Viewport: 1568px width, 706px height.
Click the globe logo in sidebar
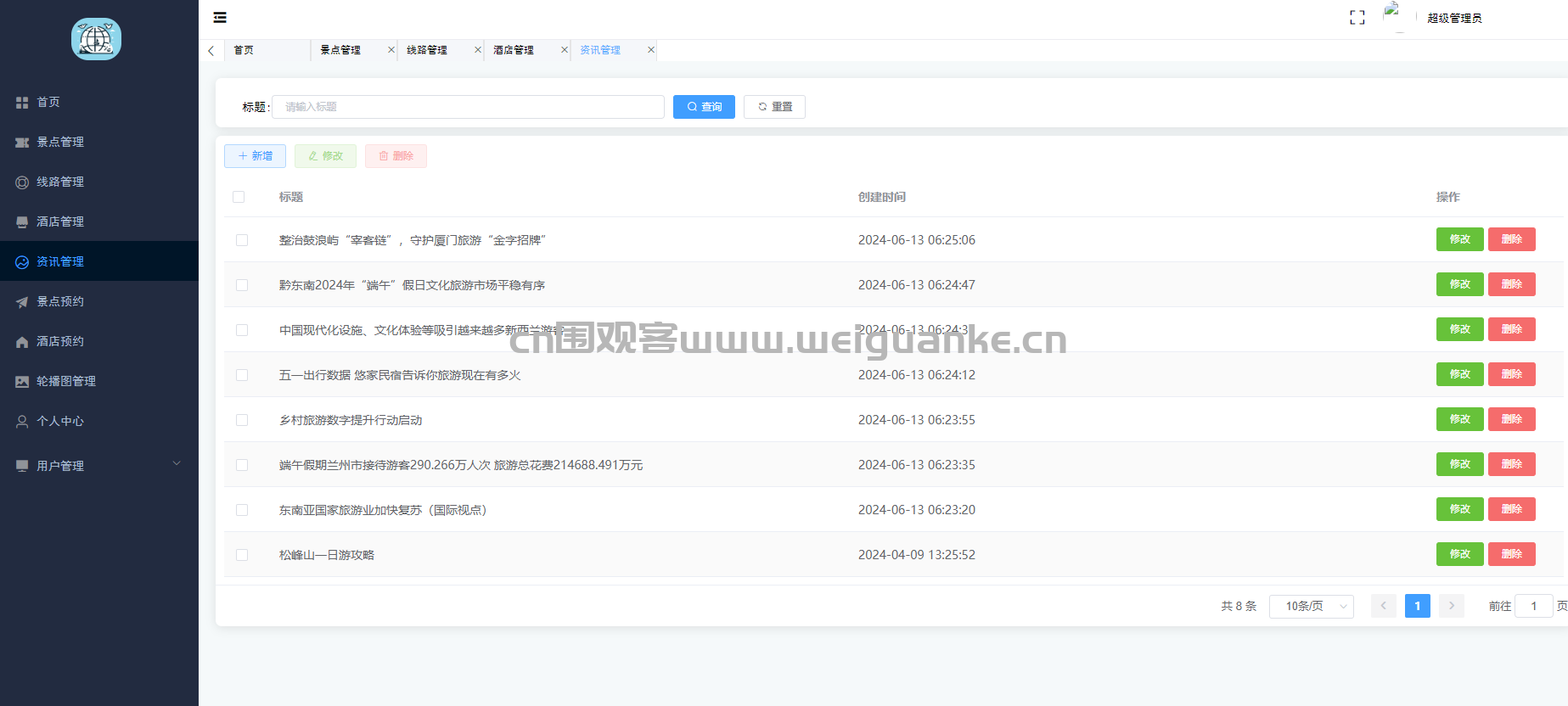coord(96,39)
